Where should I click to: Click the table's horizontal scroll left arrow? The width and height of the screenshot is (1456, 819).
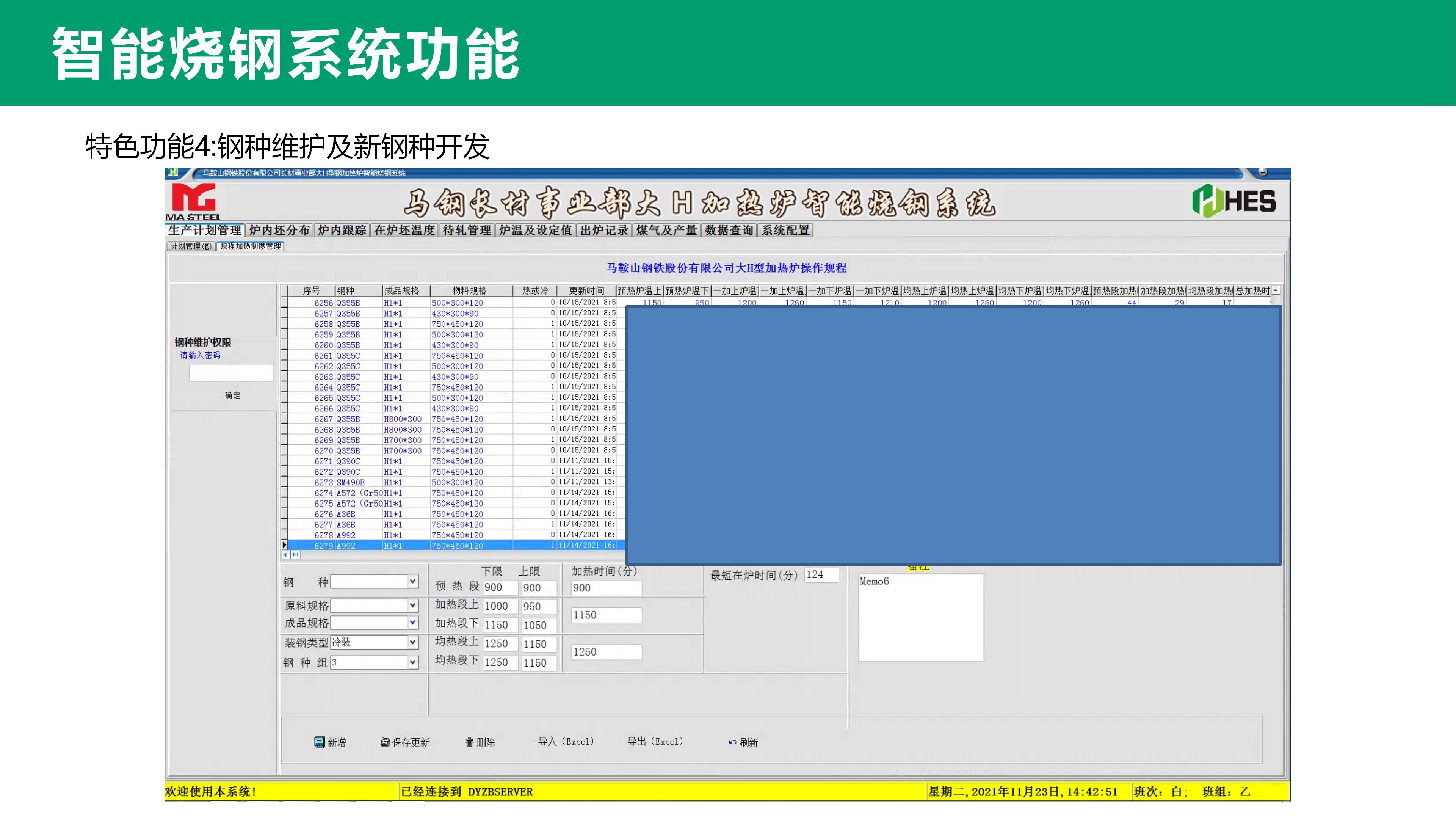pos(285,555)
